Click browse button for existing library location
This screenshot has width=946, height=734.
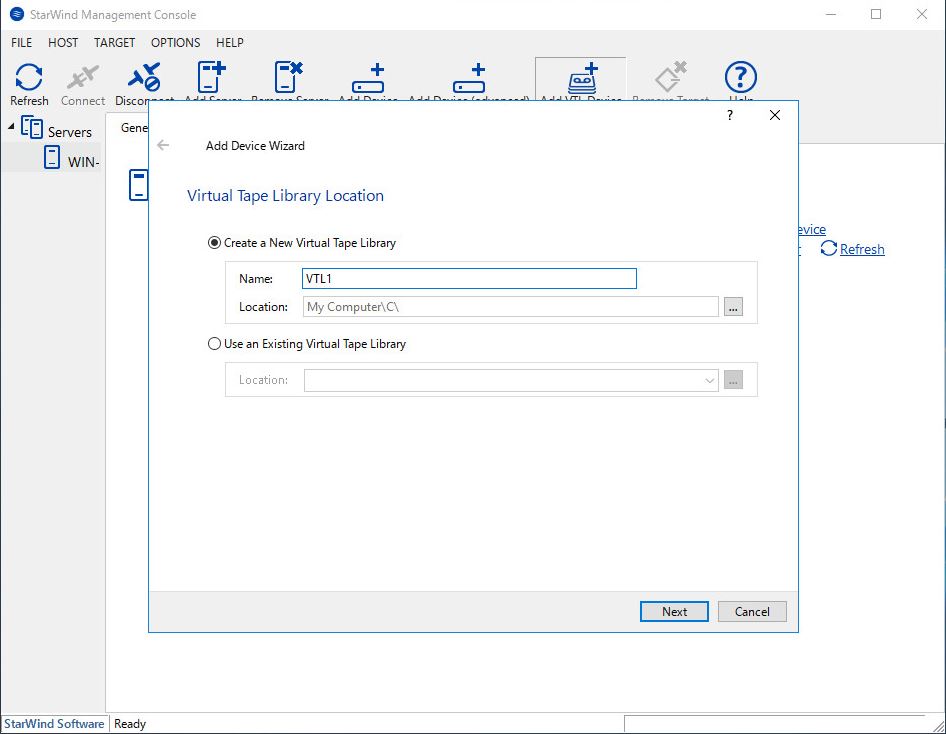point(733,381)
